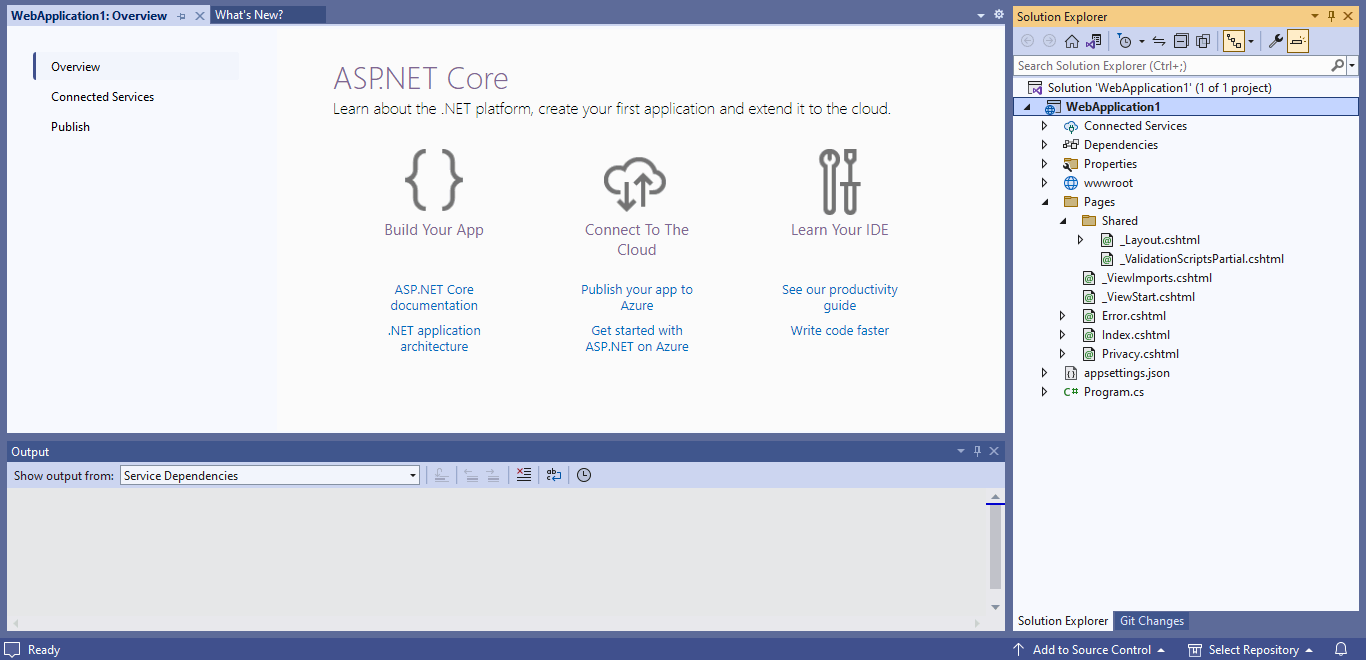Collapse the Pages folder
1366x660 pixels.
(x=1045, y=202)
